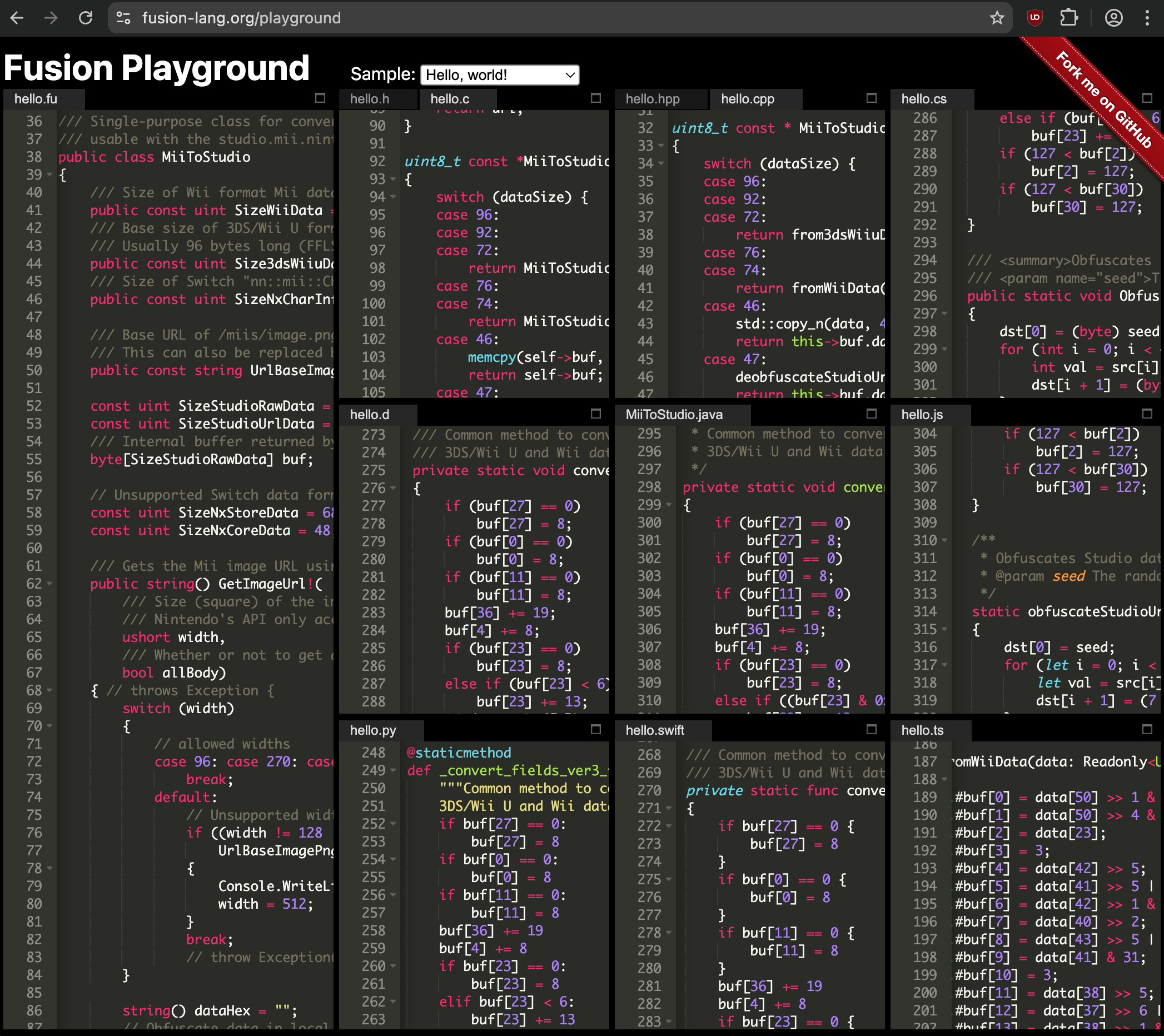Switch to the hello.hpp tab
This screenshot has height=1036, width=1164.
(653, 99)
